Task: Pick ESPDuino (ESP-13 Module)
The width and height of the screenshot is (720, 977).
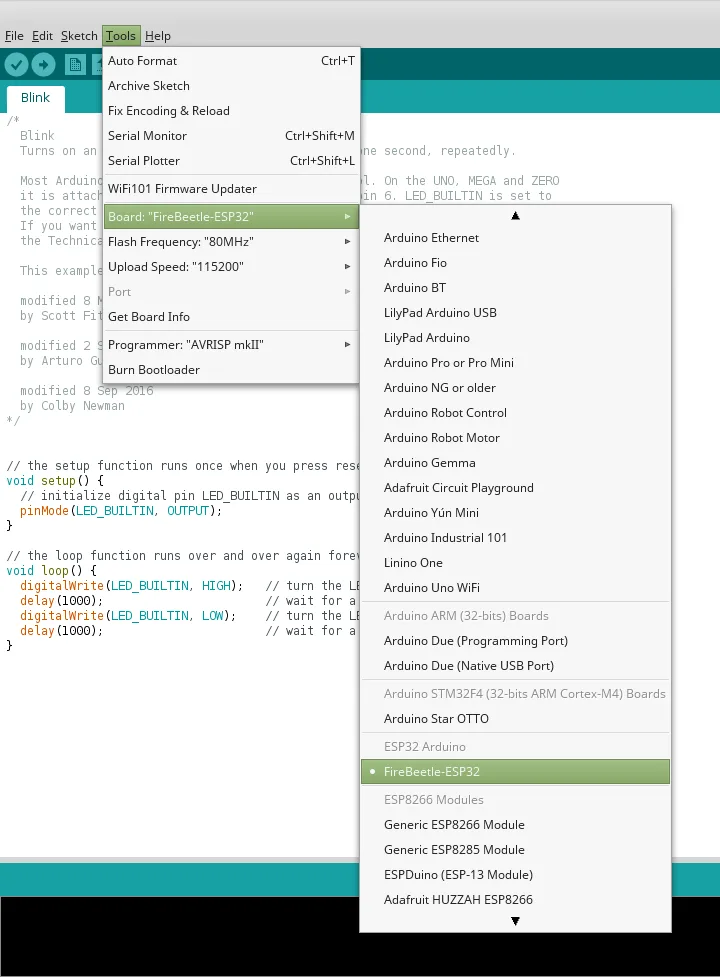Action: click(x=515, y=875)
